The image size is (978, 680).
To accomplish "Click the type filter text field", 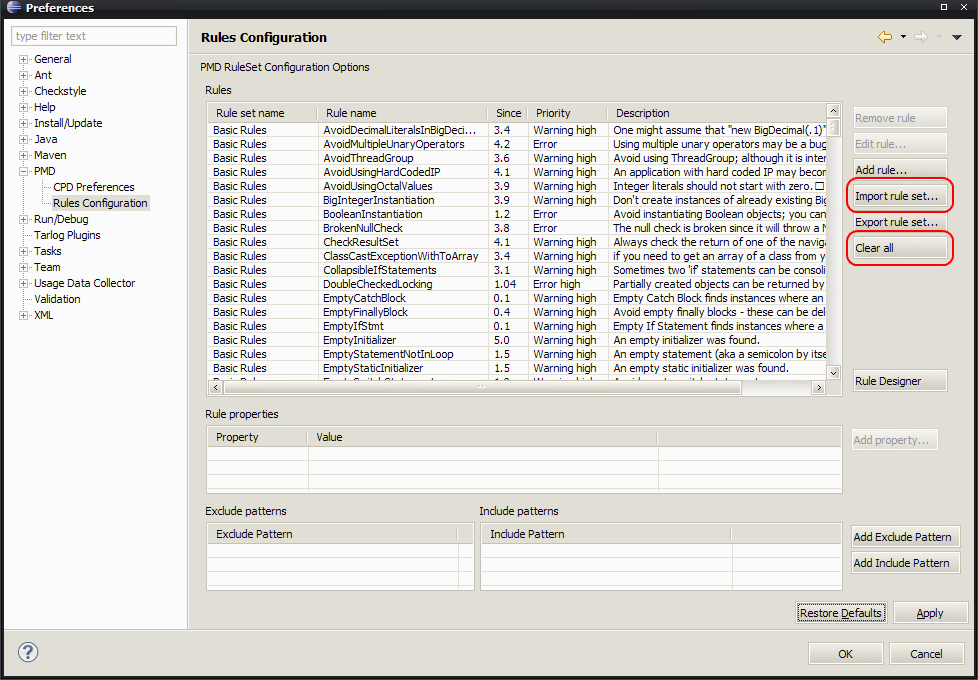I will (94, 36).
